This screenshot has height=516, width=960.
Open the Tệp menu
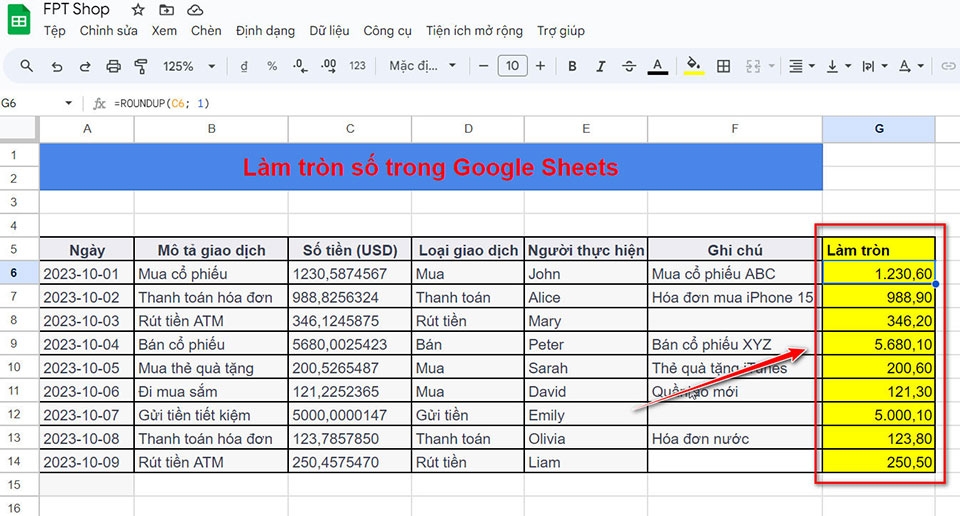point(54,31)
